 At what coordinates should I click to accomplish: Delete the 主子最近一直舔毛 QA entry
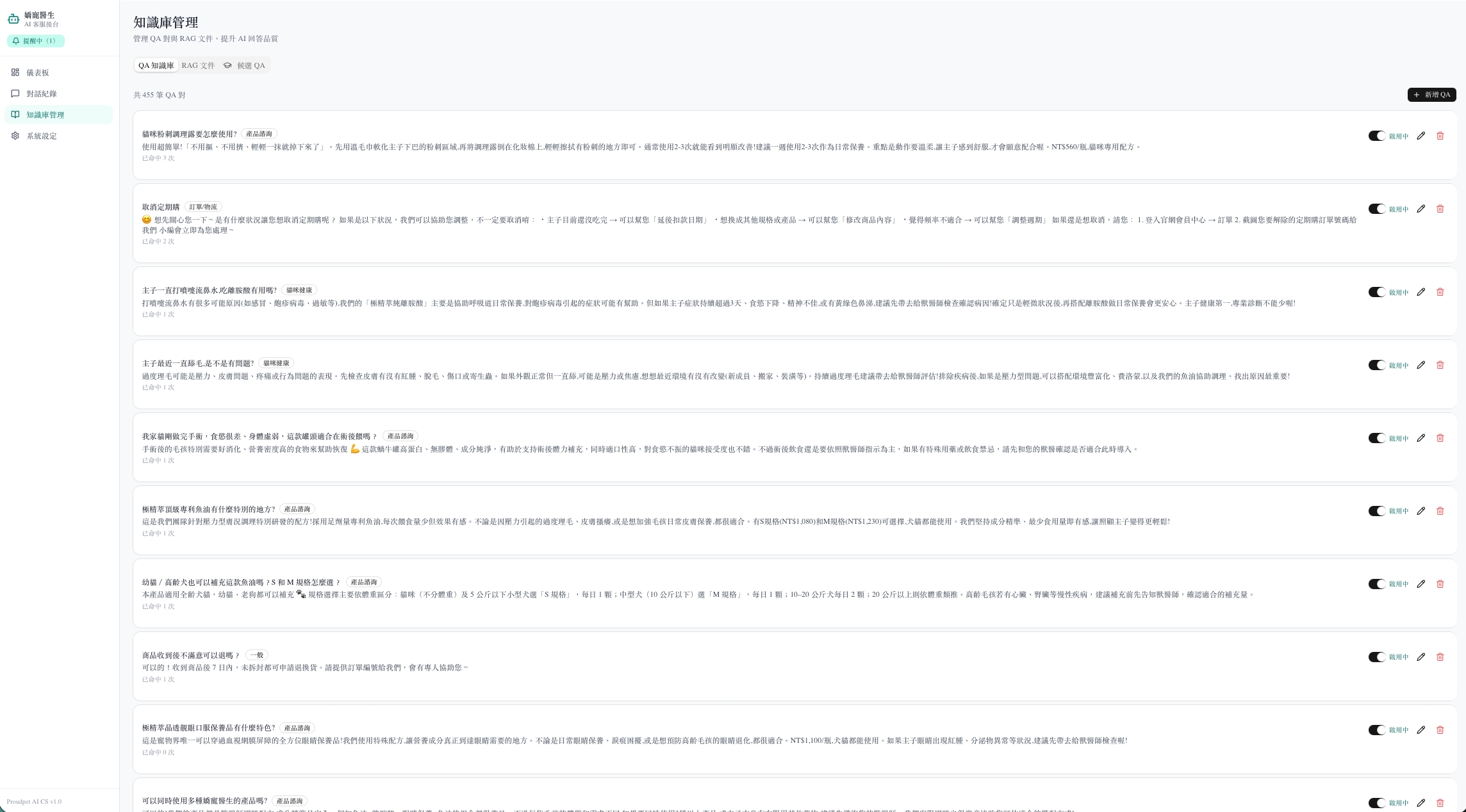click(x=1440, y=365)
